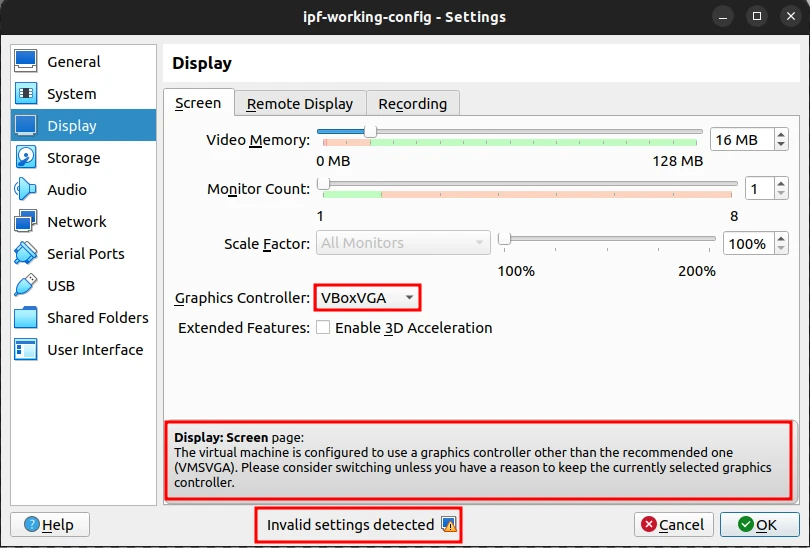The height and width of the screenshot is (548, 810).
Task: Open the Network adapter icon
Action: (26, 222)
